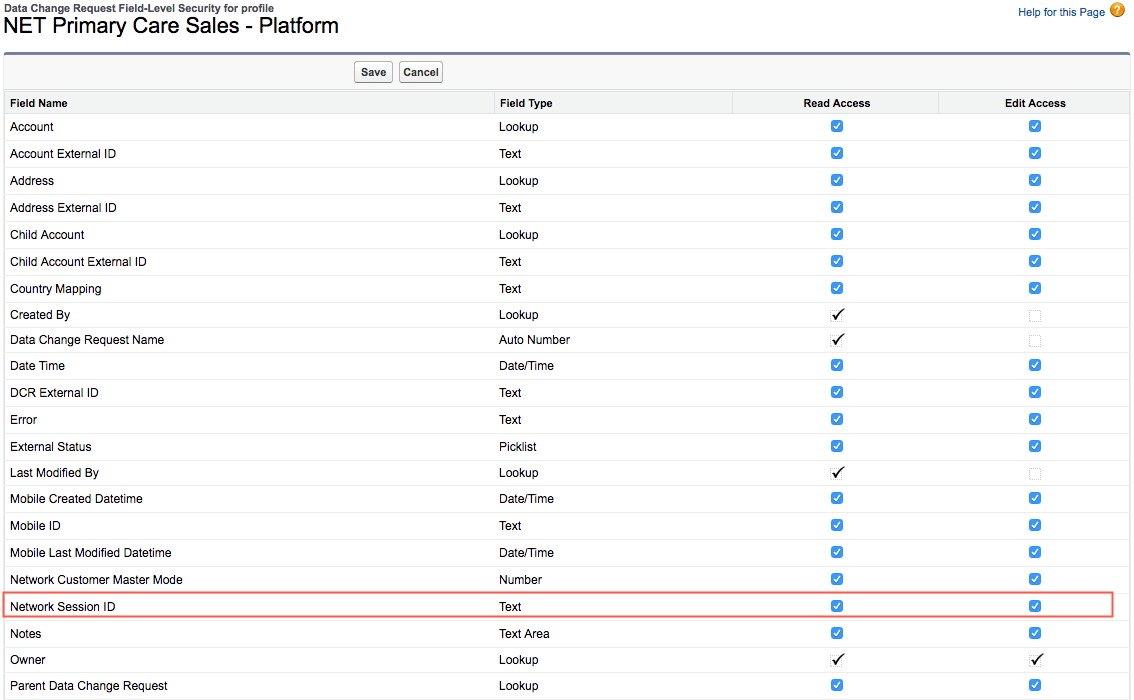Disable Edit Access for Address External ID
This screenshot has width=1134, height=700.
pyautogui.click(x=1035, y=207)
